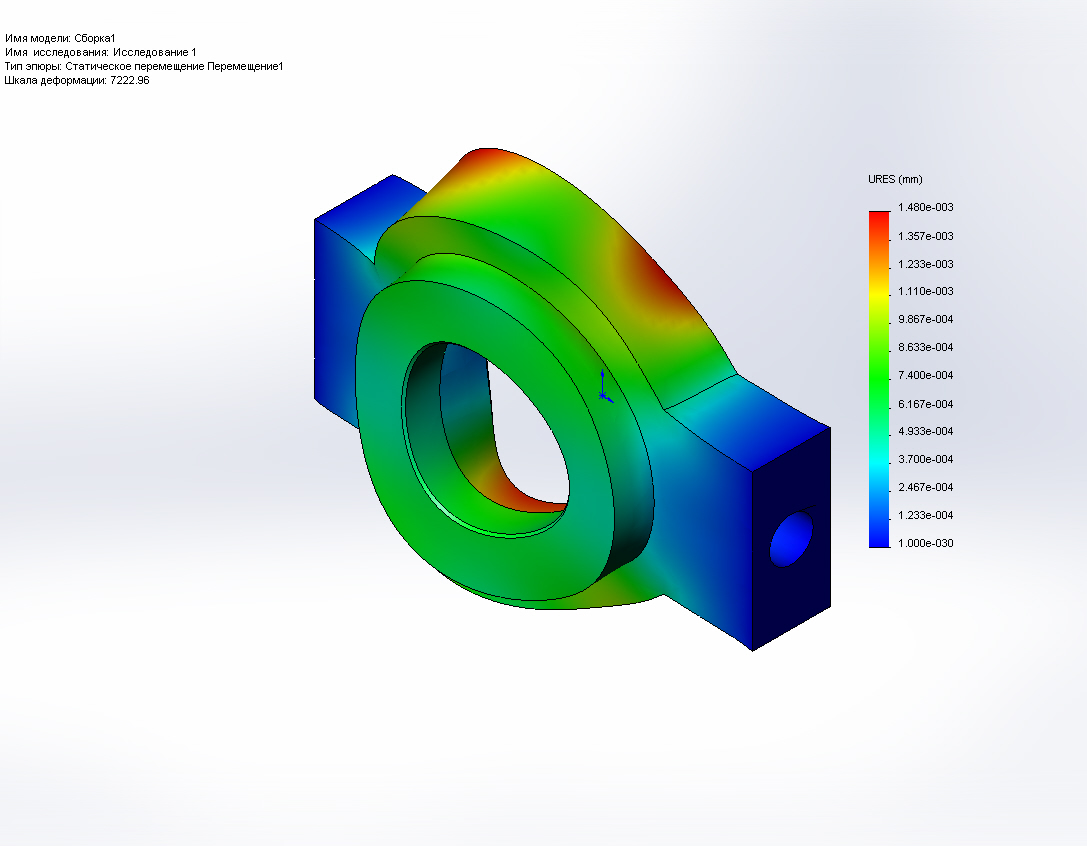Click the legend value 3.700e-004
This screenshot has height=846, width=1087.
(x=925, y=459)
